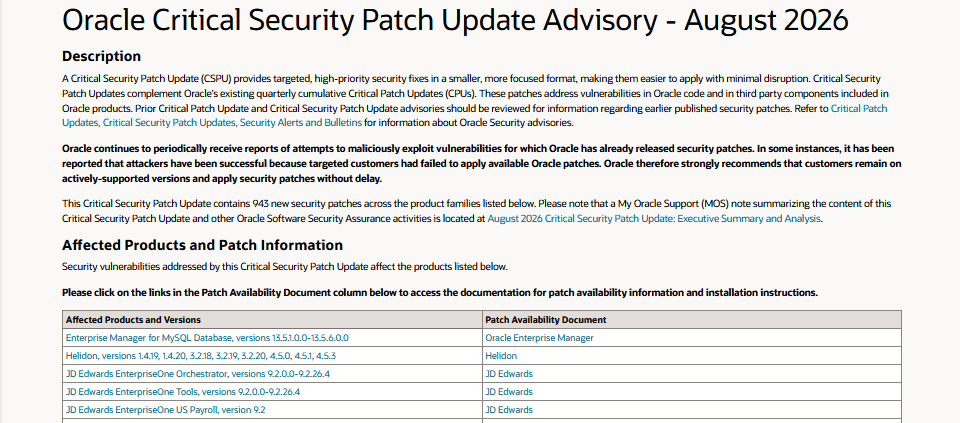960x423 pixels.
Task: Select JD Edwards EnterpriseOne Orchestrator link
Action: point(197,373)
